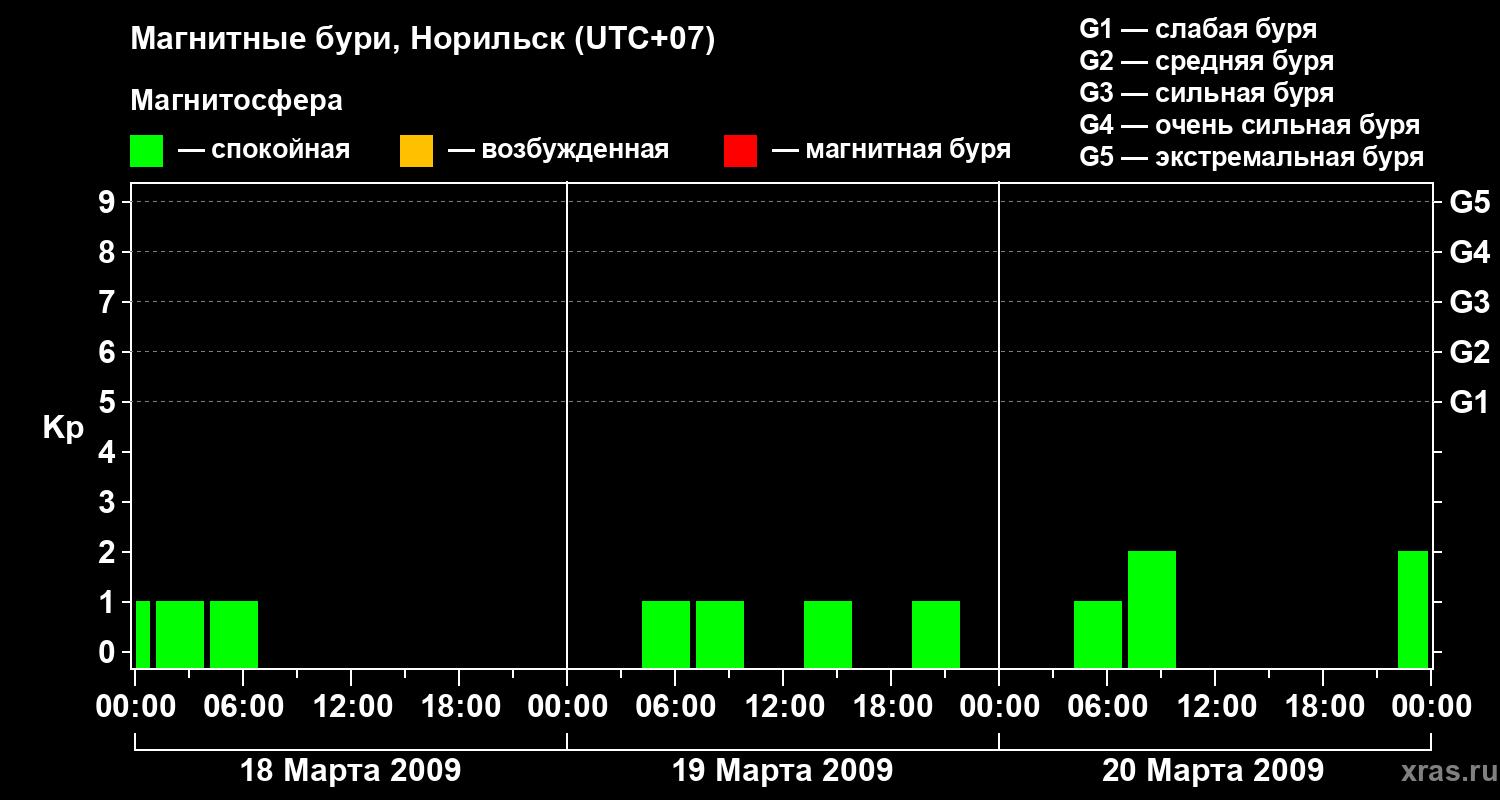Click the 'Kp' axis label
1500x800 pixels.
click(x=63, y=428)
